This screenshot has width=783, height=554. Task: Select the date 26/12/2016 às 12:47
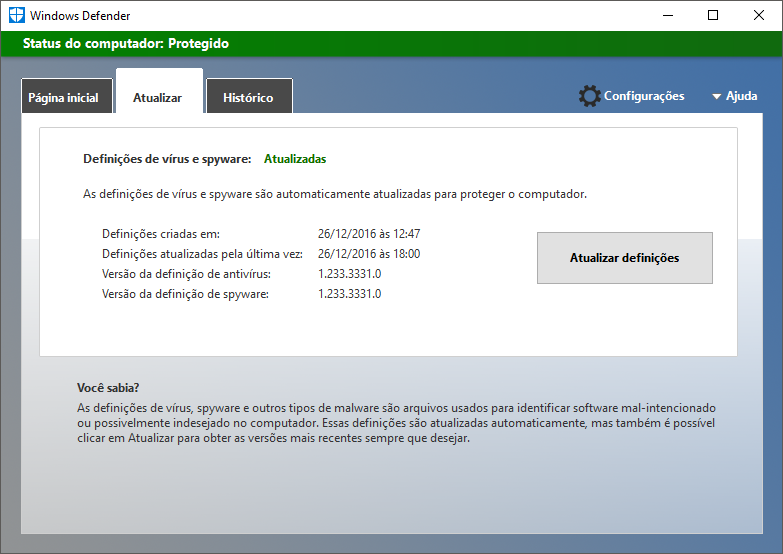[x=369, y=234]
